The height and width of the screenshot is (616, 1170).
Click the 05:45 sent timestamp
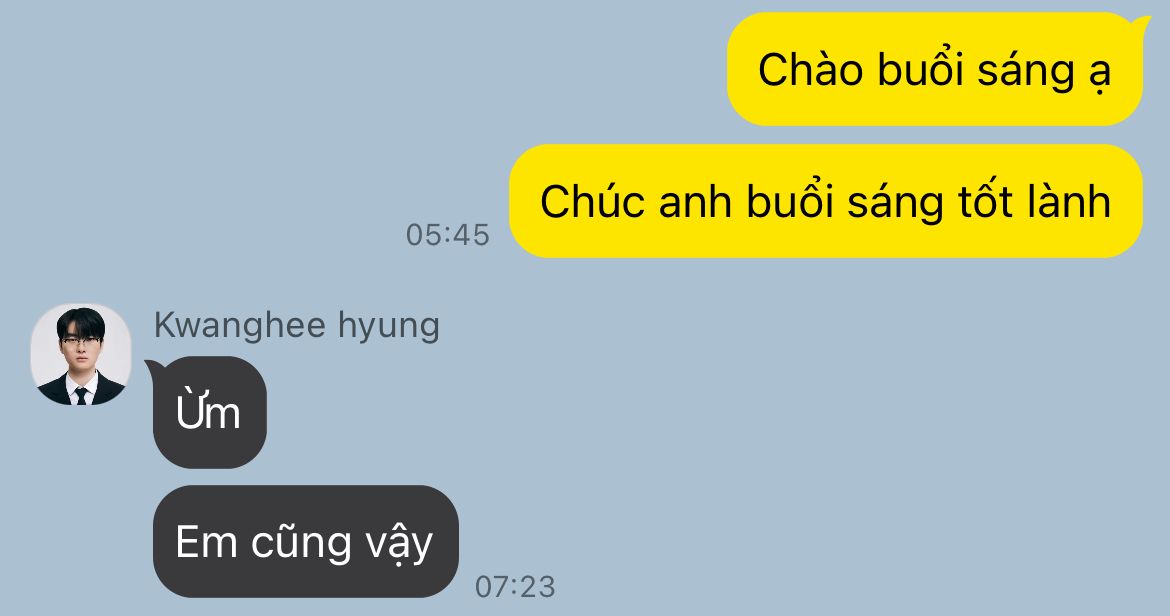pyautogui.click(x=448, y=236)
